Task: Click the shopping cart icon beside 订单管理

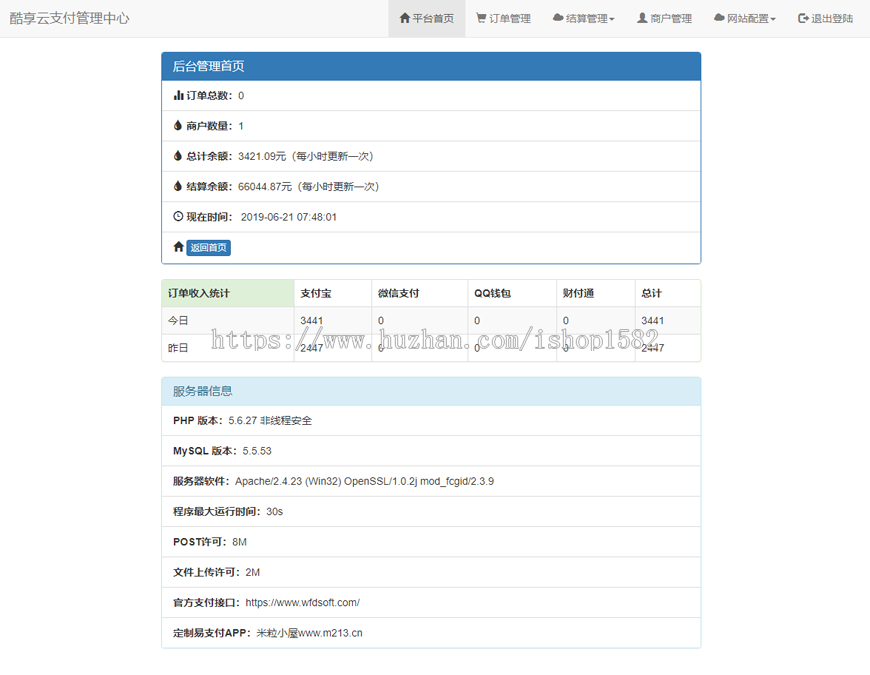Action: pos(480,17)
